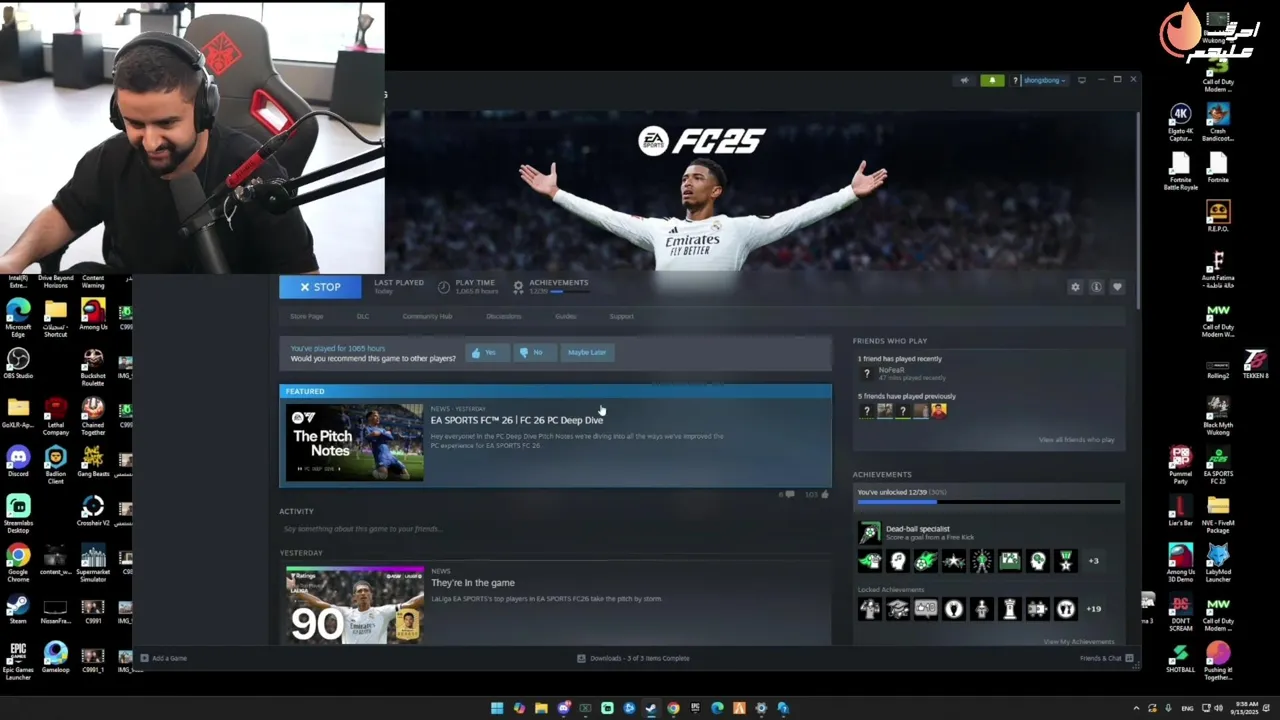Image resolution: width=1280 pixels, height=720 pixels.
Task: Open the Community Hub tab
Action: tap(427, 316)
